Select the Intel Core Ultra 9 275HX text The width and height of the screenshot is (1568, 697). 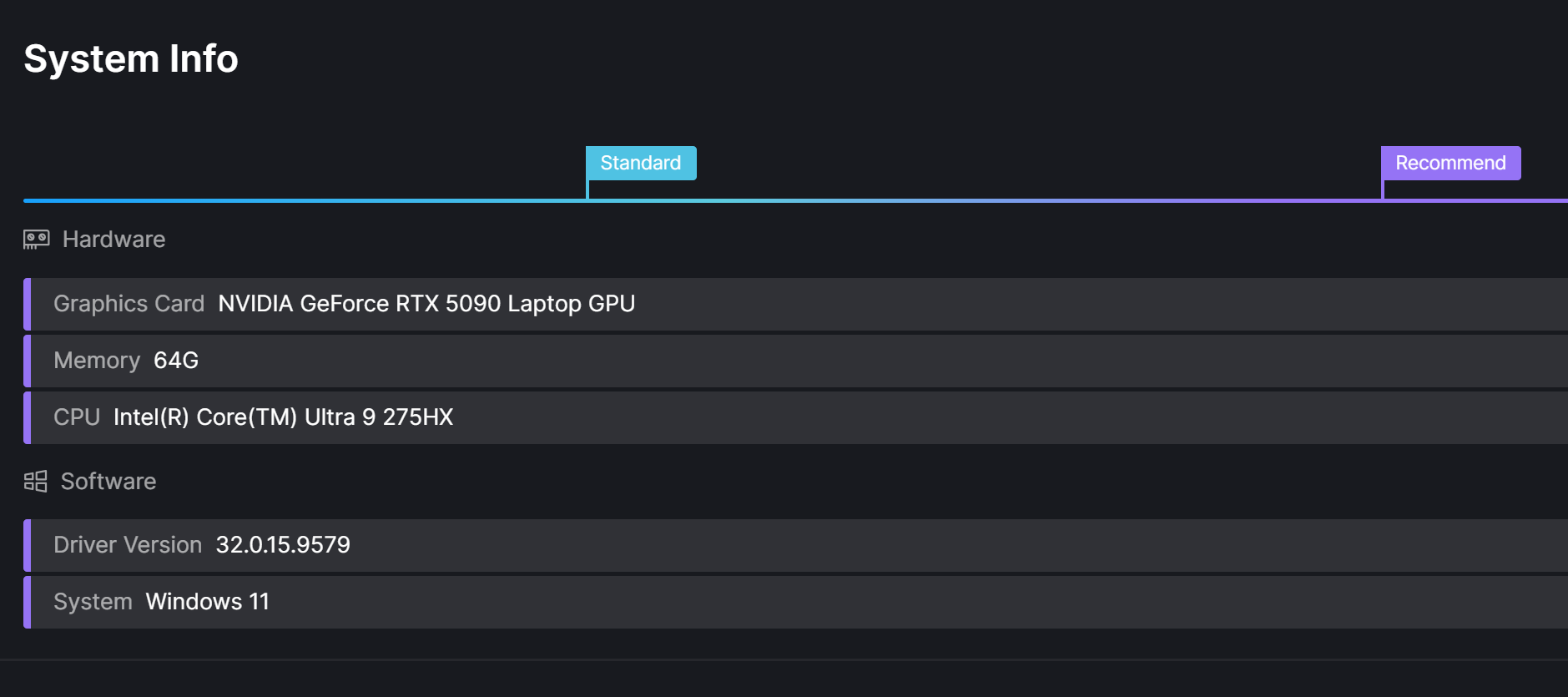(283, 417)
